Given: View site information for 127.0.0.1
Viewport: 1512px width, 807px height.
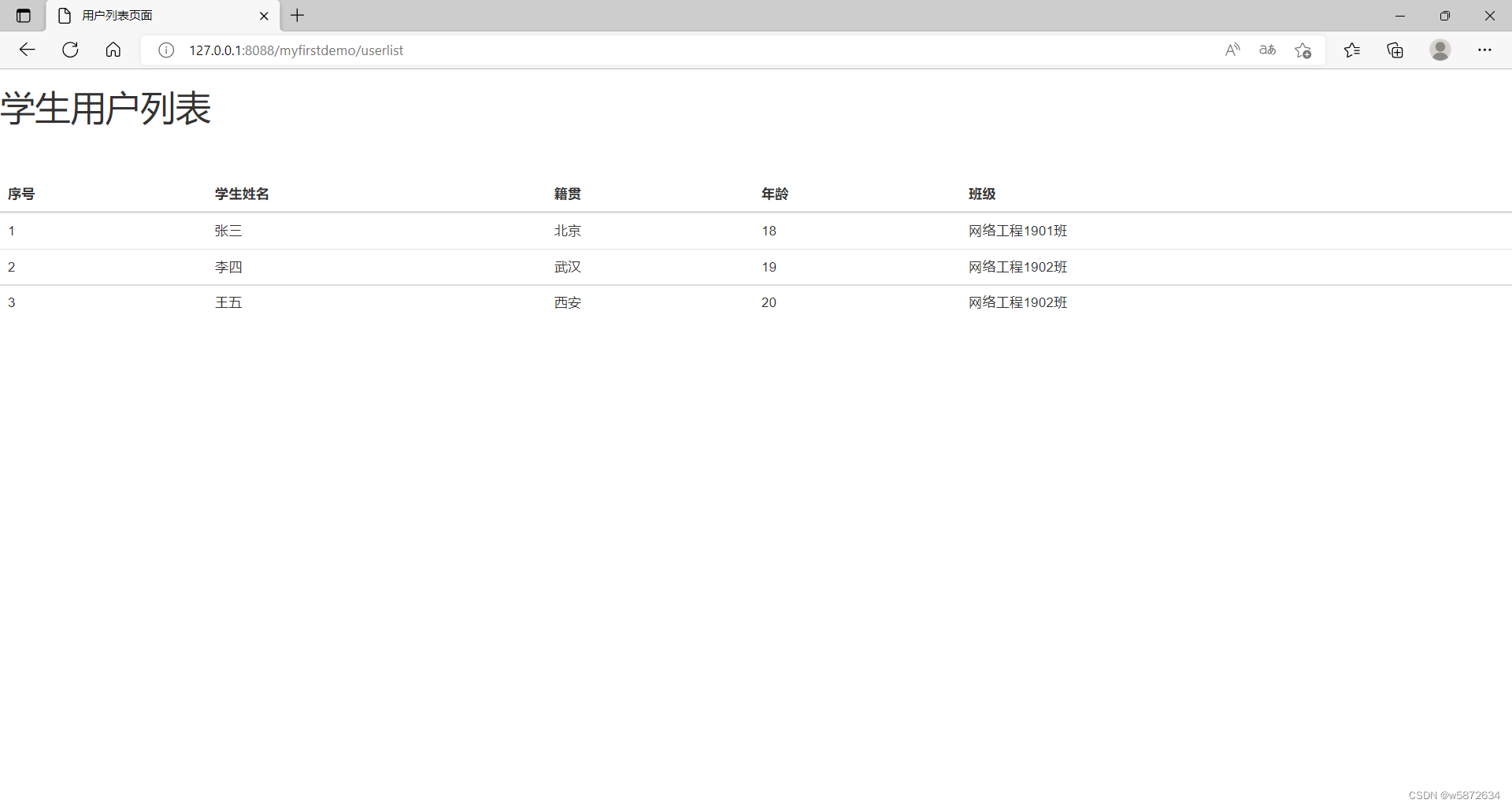Looking at the screenshot, I should 166,50.
